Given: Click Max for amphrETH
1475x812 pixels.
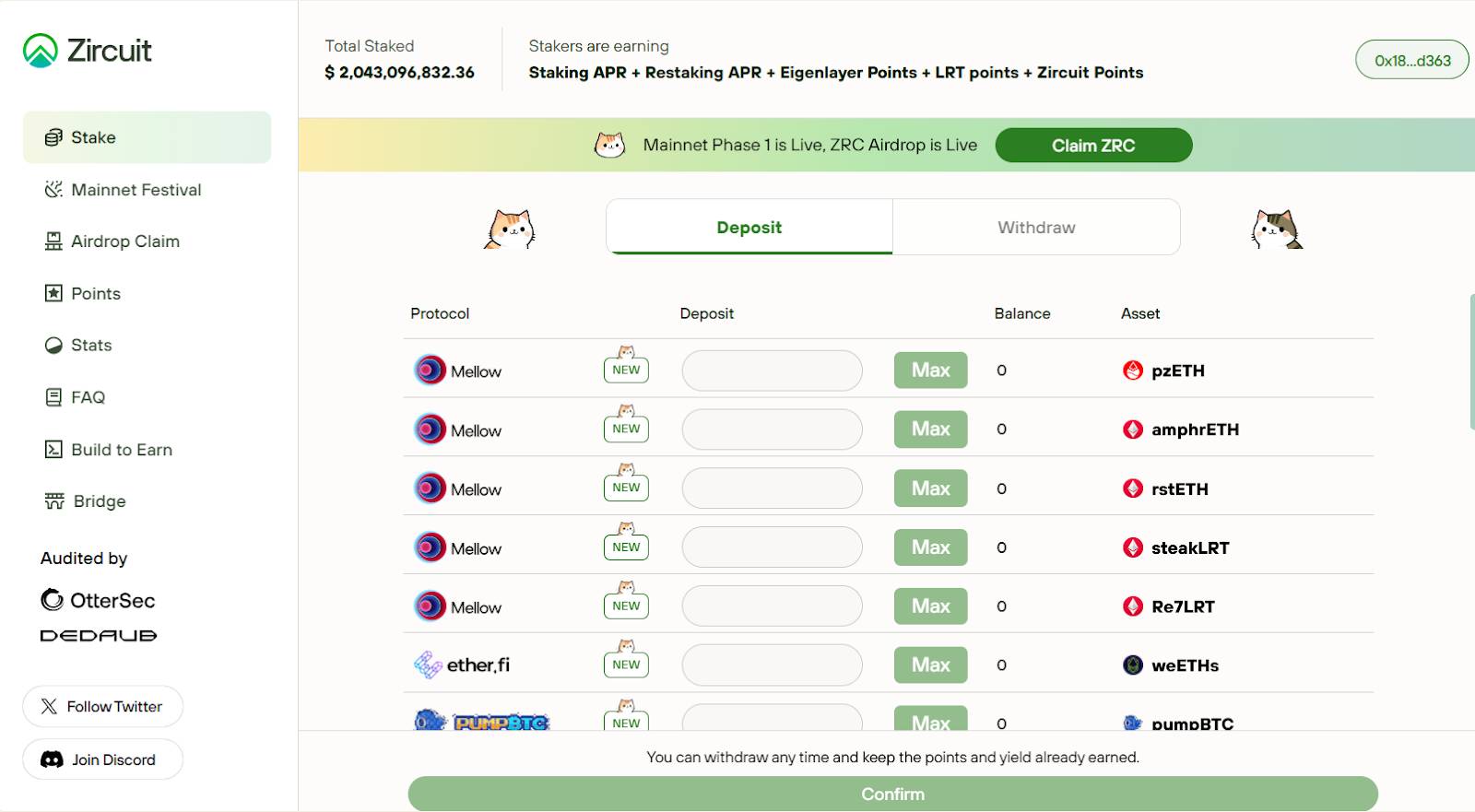Looking at the screenshot, I should coord(931,430).
